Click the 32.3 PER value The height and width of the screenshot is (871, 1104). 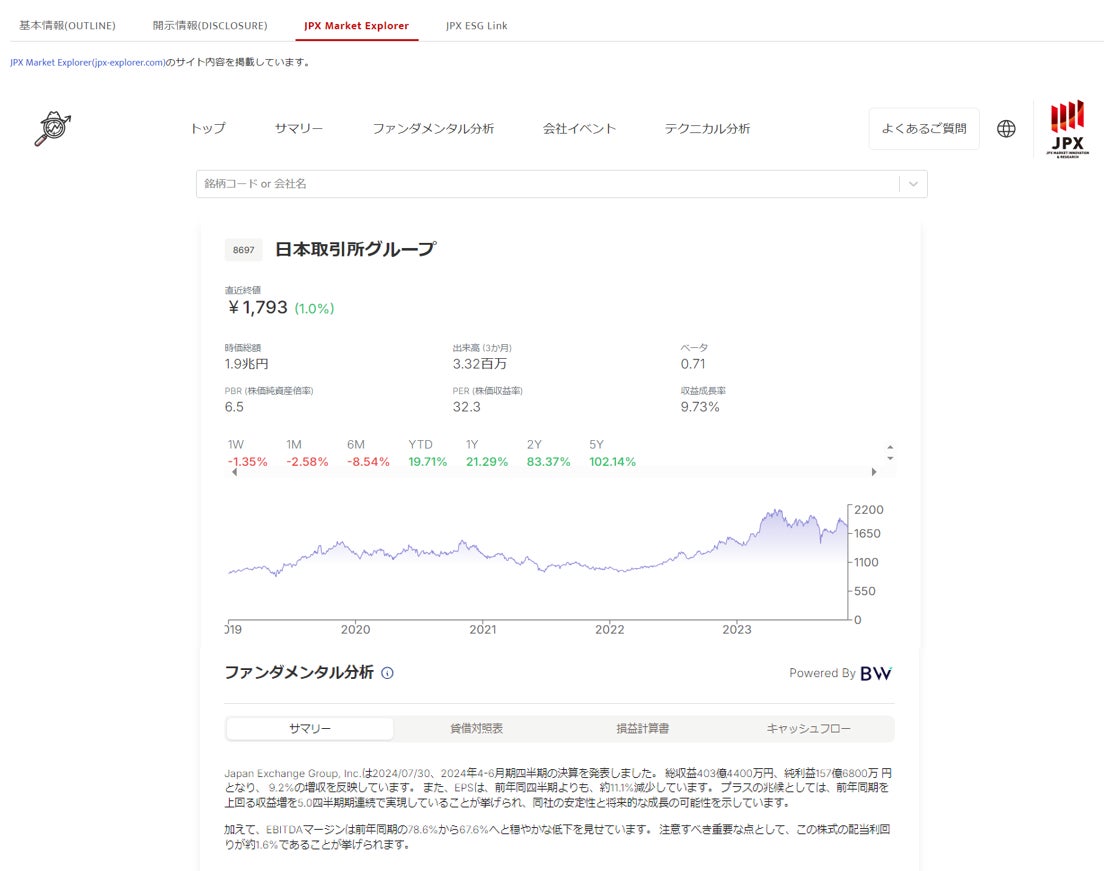(x=466, y=407)
